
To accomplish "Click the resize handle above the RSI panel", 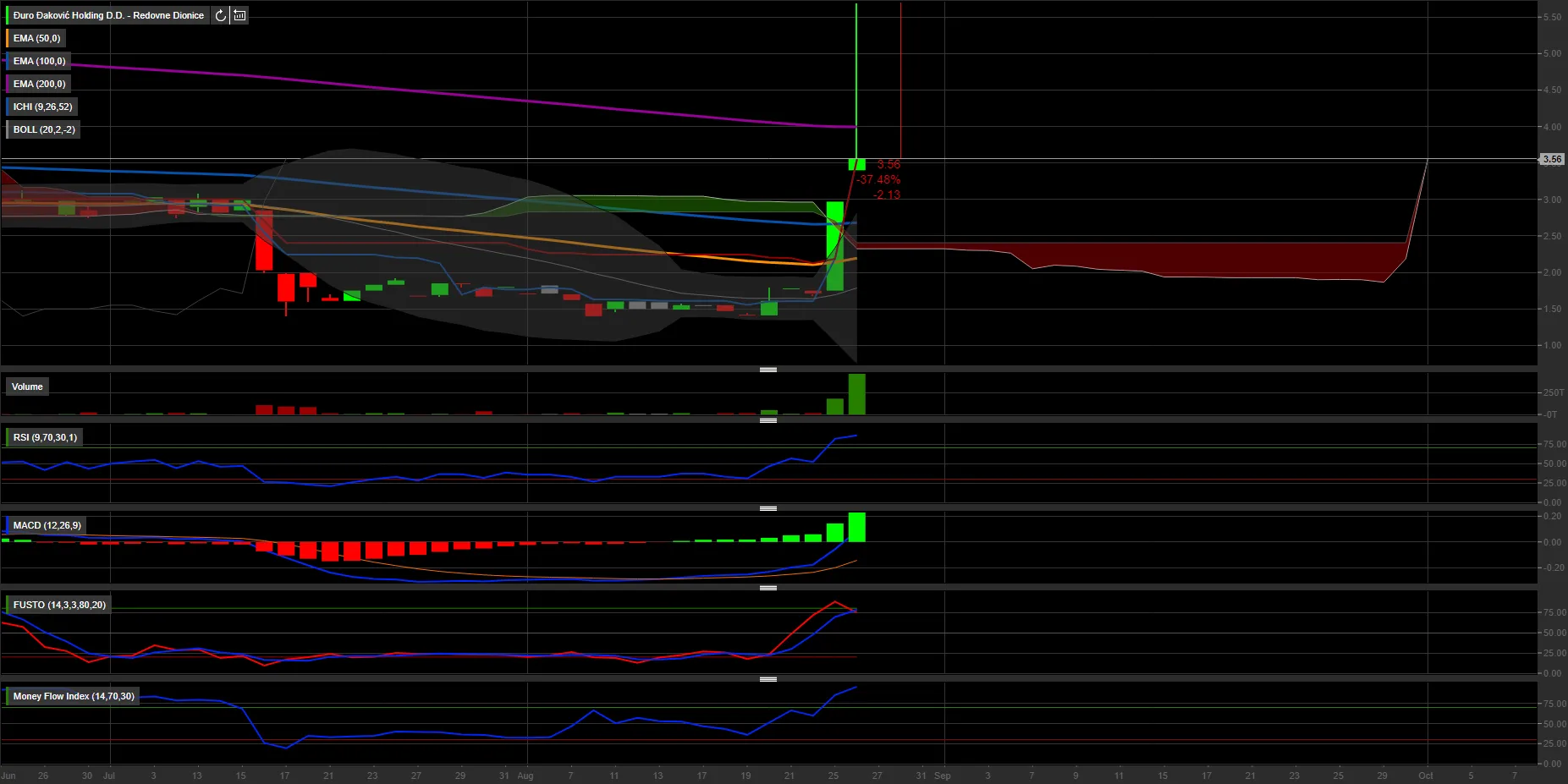I will coord(768,420).
